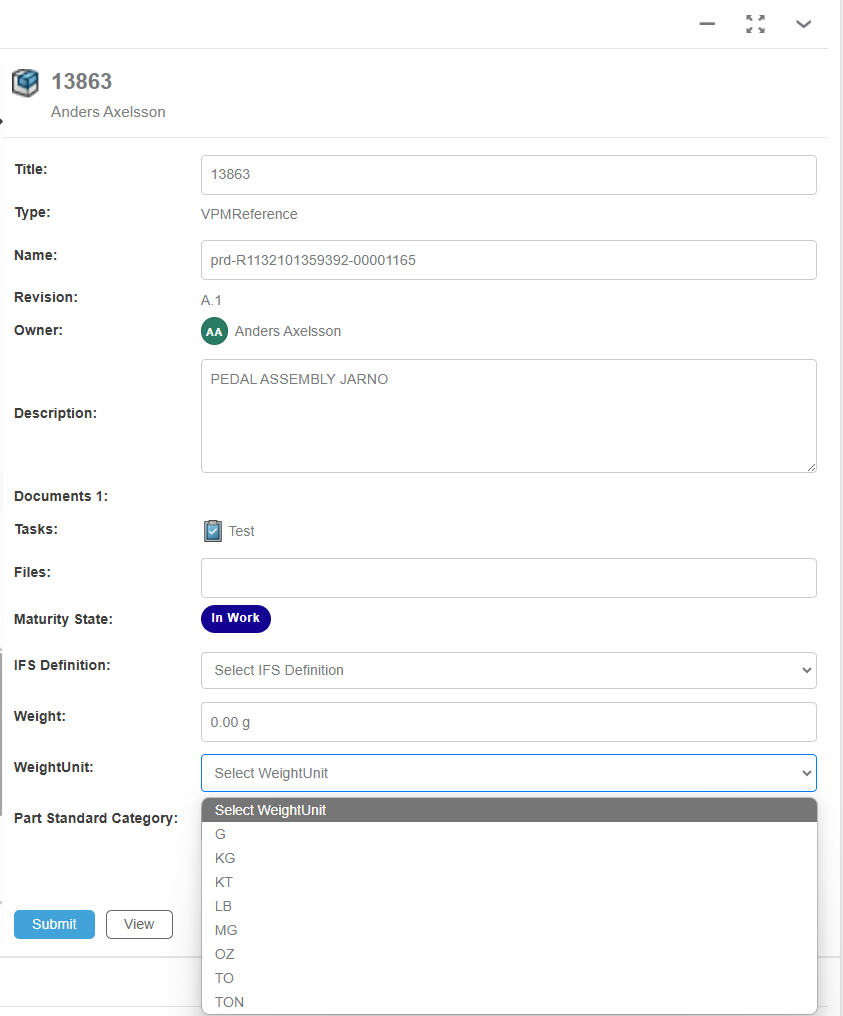Click the In Work maturity badge
843x1016 pixels.
tap(236, 618)
